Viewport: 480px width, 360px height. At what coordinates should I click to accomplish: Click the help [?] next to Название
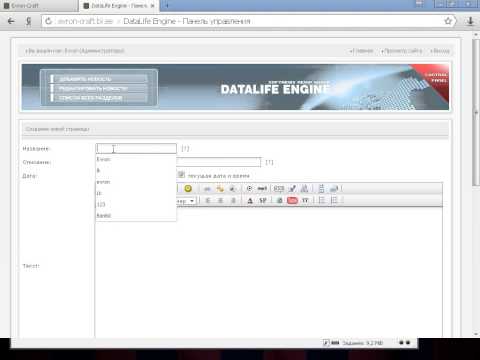tap(185, 149)
